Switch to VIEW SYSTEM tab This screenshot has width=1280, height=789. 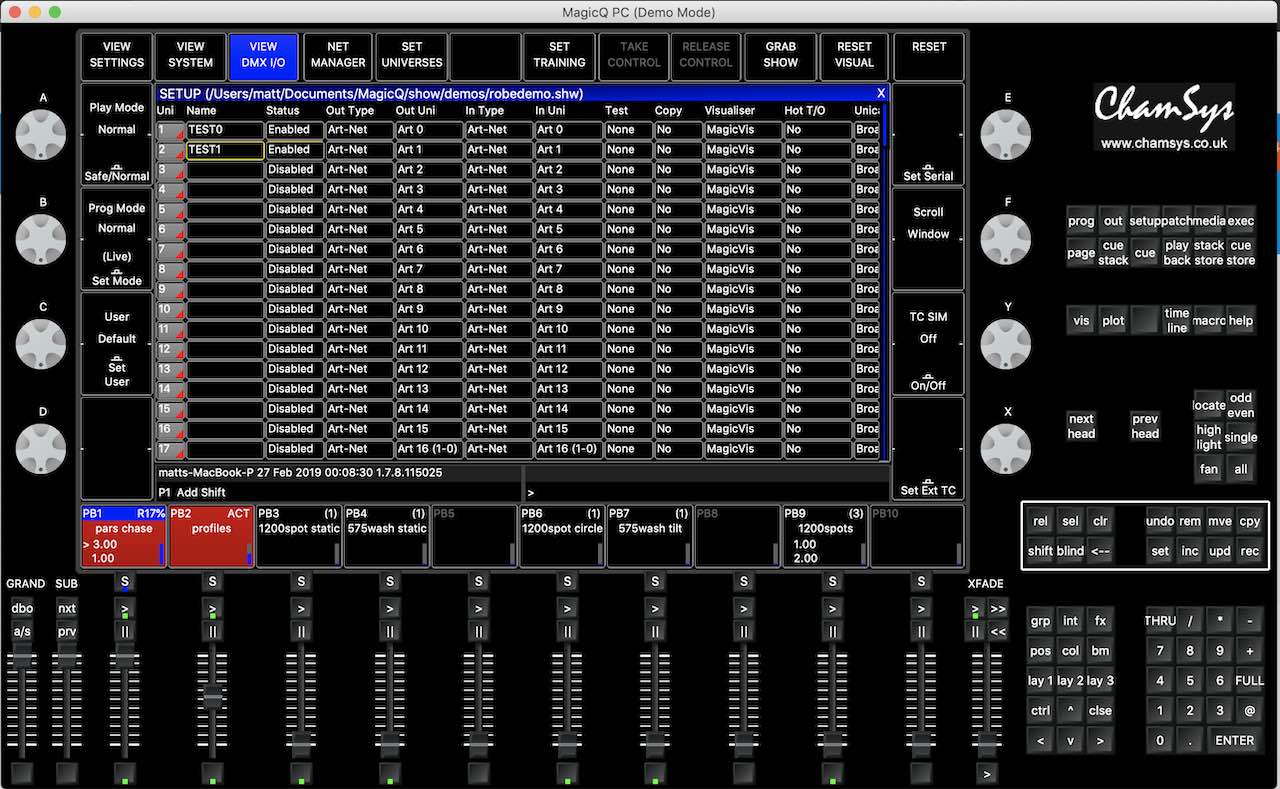coord(190,55)
